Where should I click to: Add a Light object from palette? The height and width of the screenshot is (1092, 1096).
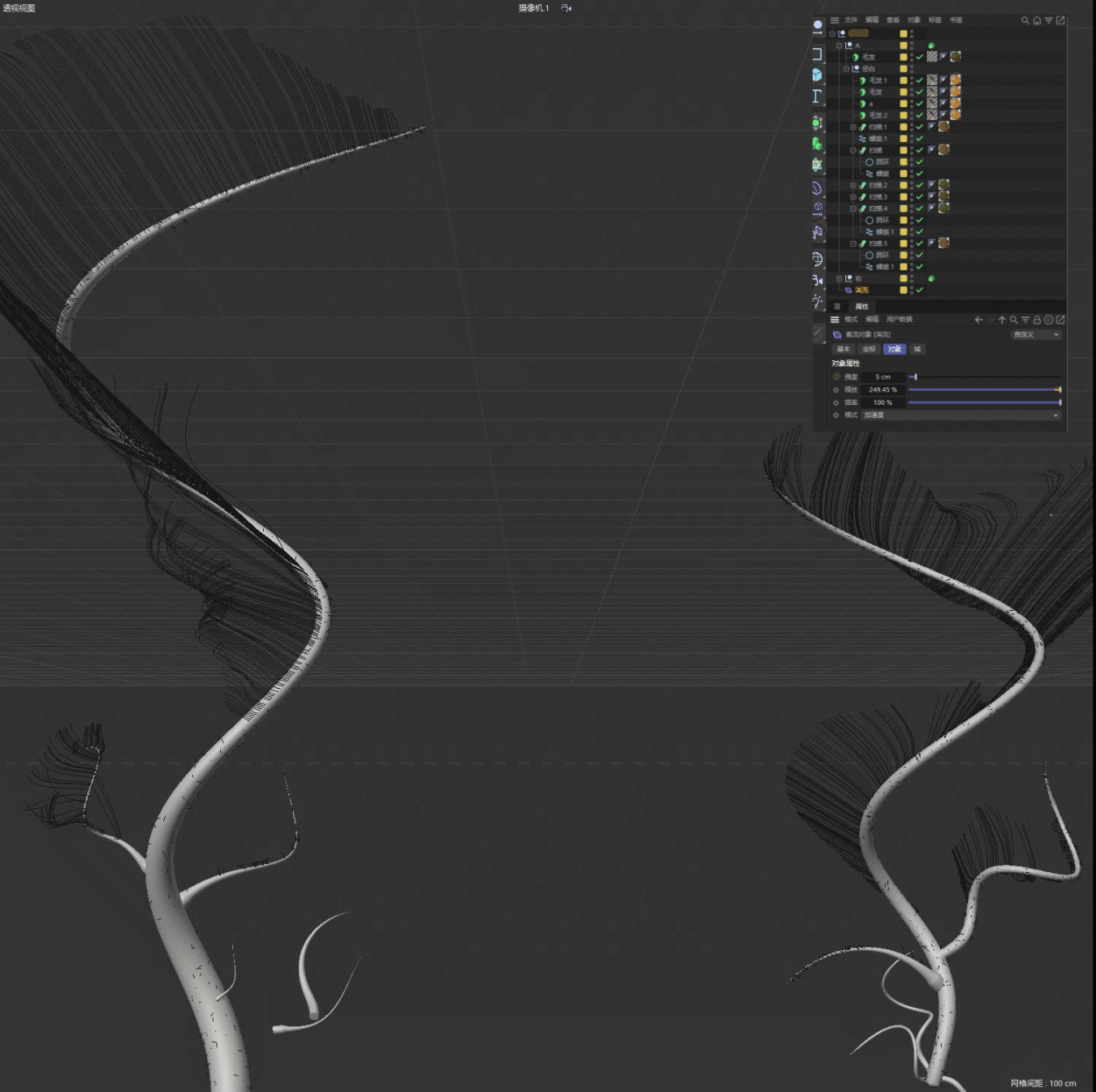click(816, 300)
